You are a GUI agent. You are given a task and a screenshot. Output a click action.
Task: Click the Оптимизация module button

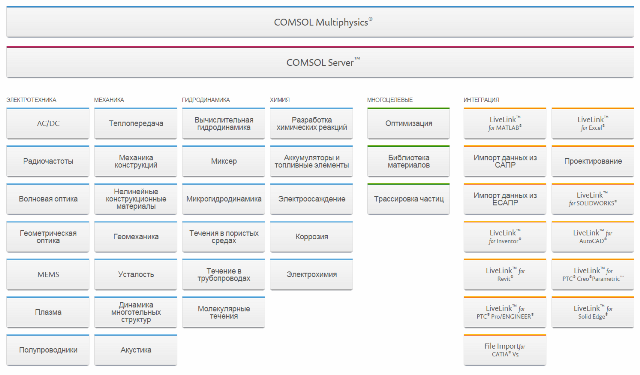pyautogui.click(x=409, y=123)
